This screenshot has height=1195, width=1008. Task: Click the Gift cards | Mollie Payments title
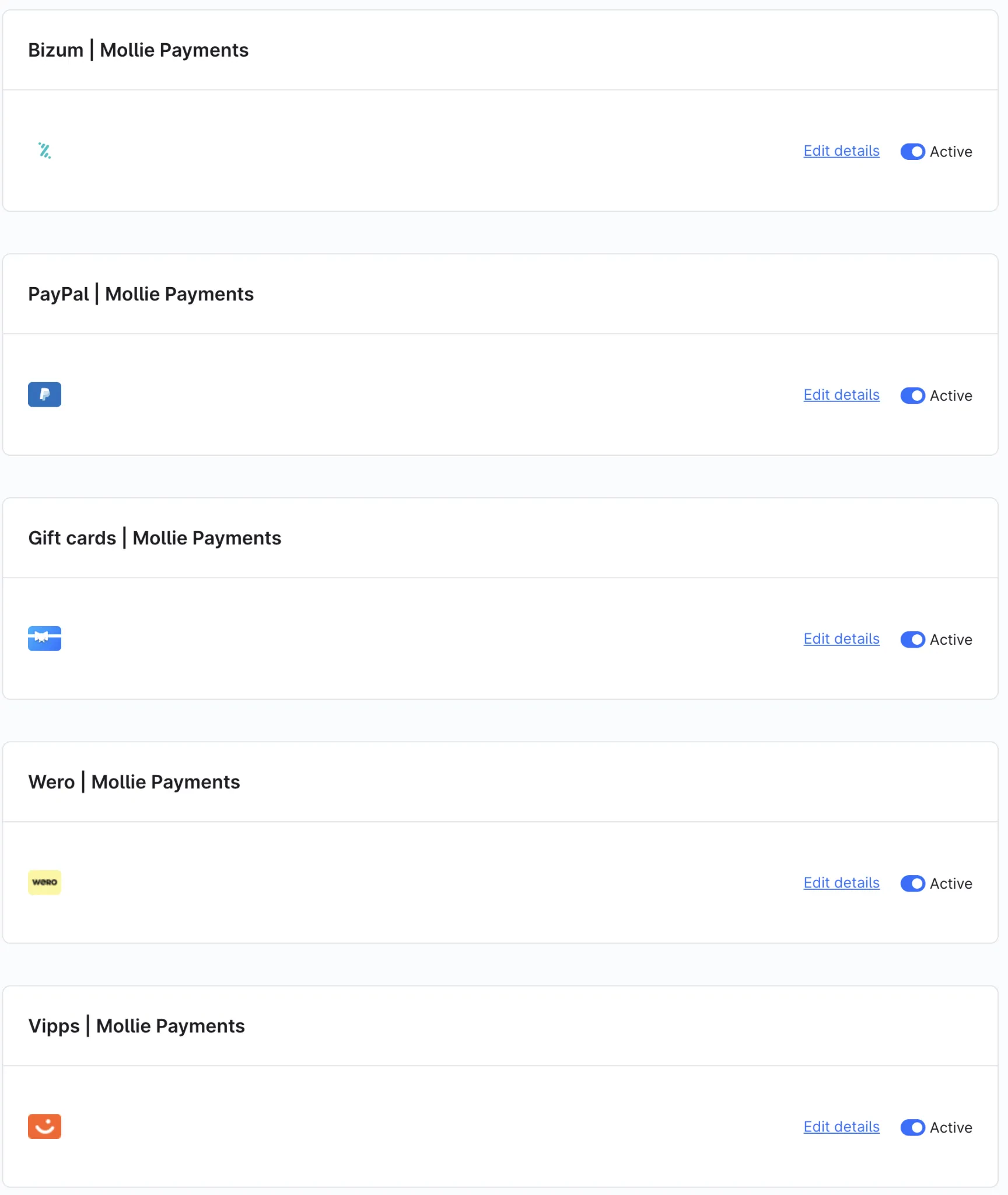[155, 538]
